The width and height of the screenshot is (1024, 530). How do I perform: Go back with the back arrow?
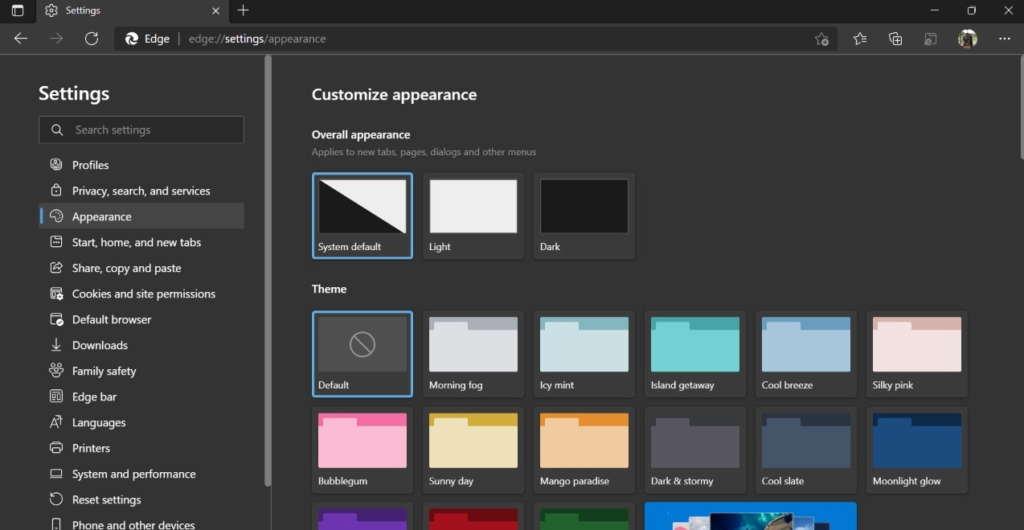[x=21, y=39]
